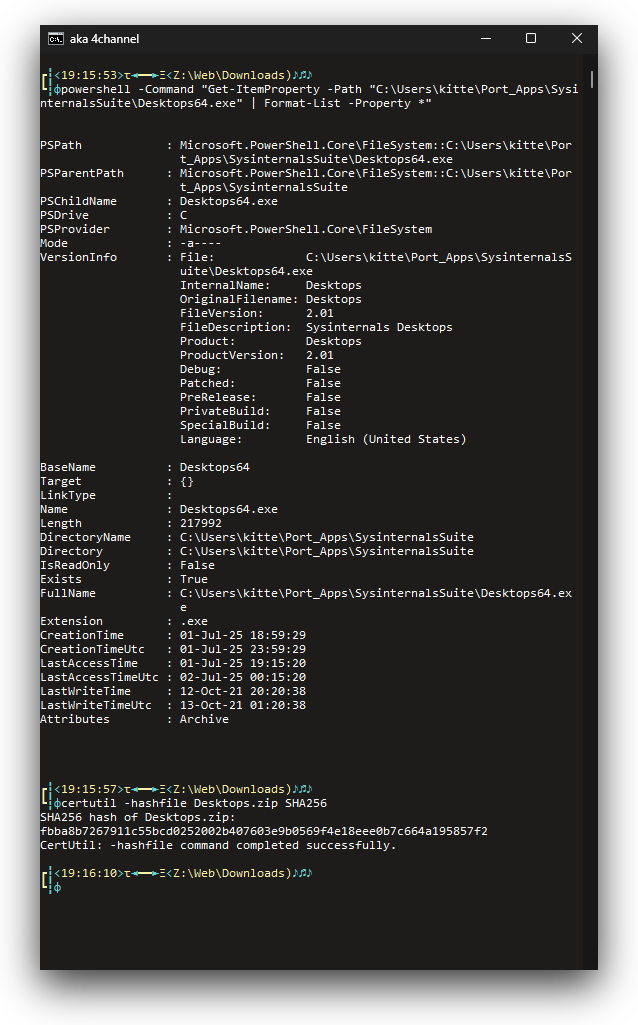Click LastAccessTime value 01-Jul-25 19:15:20
This screenshot has height=1025, width=638.
point(243,664)
